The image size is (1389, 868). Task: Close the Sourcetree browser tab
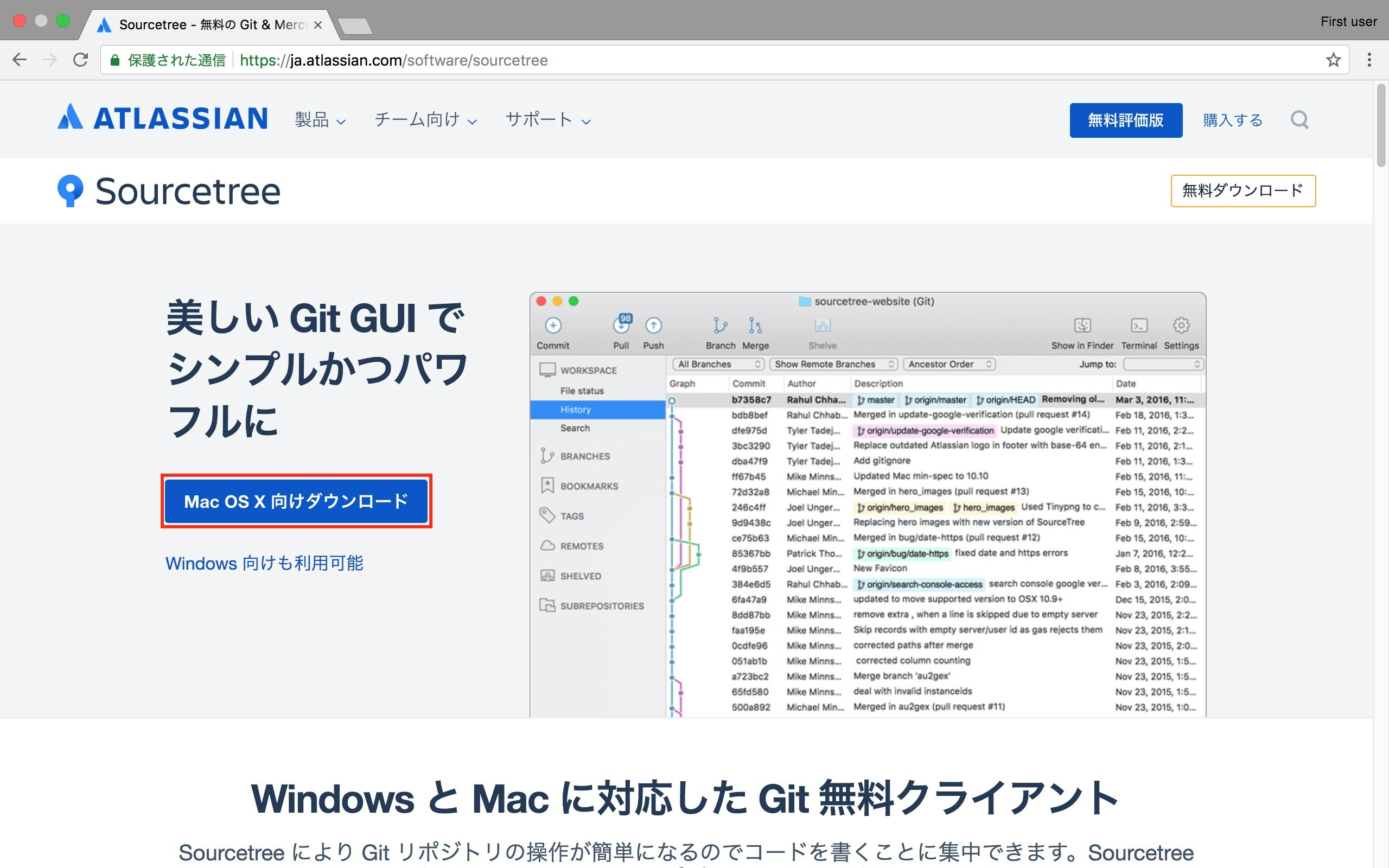point(318,25)
